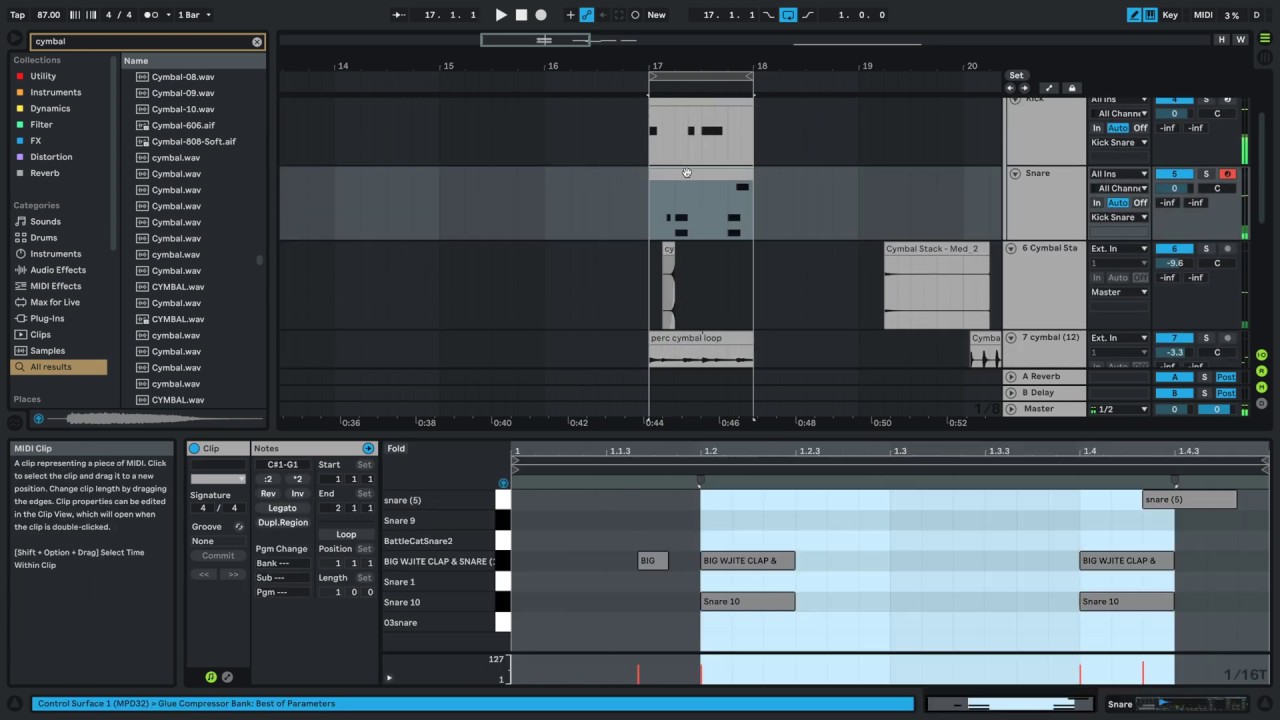Click the New capture scene button

[656, 15]
